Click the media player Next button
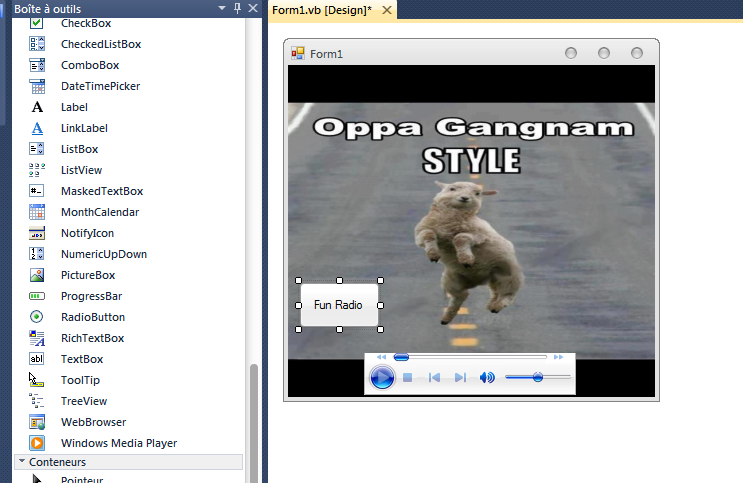 [460, 378]
